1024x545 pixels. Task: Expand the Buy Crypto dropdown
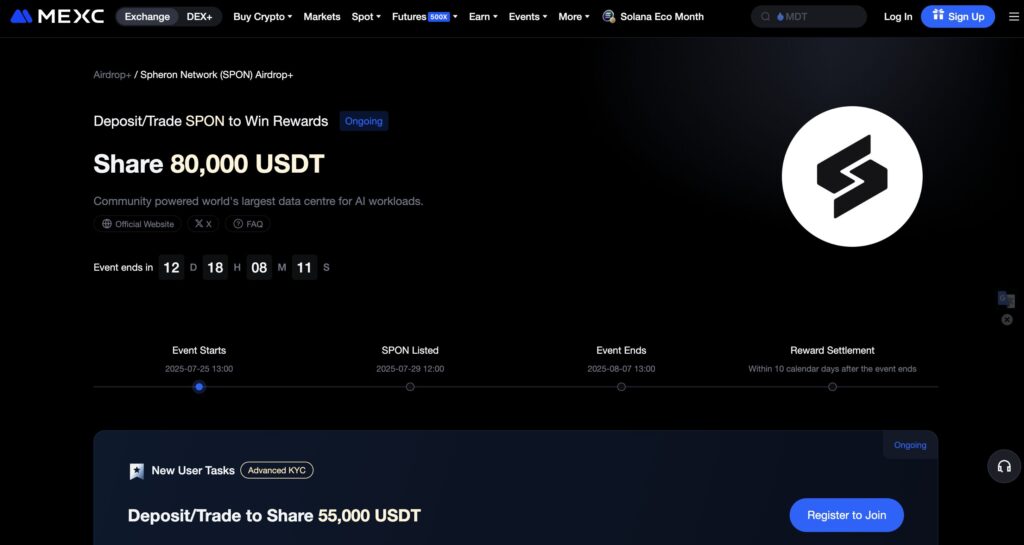coord(263,16)
